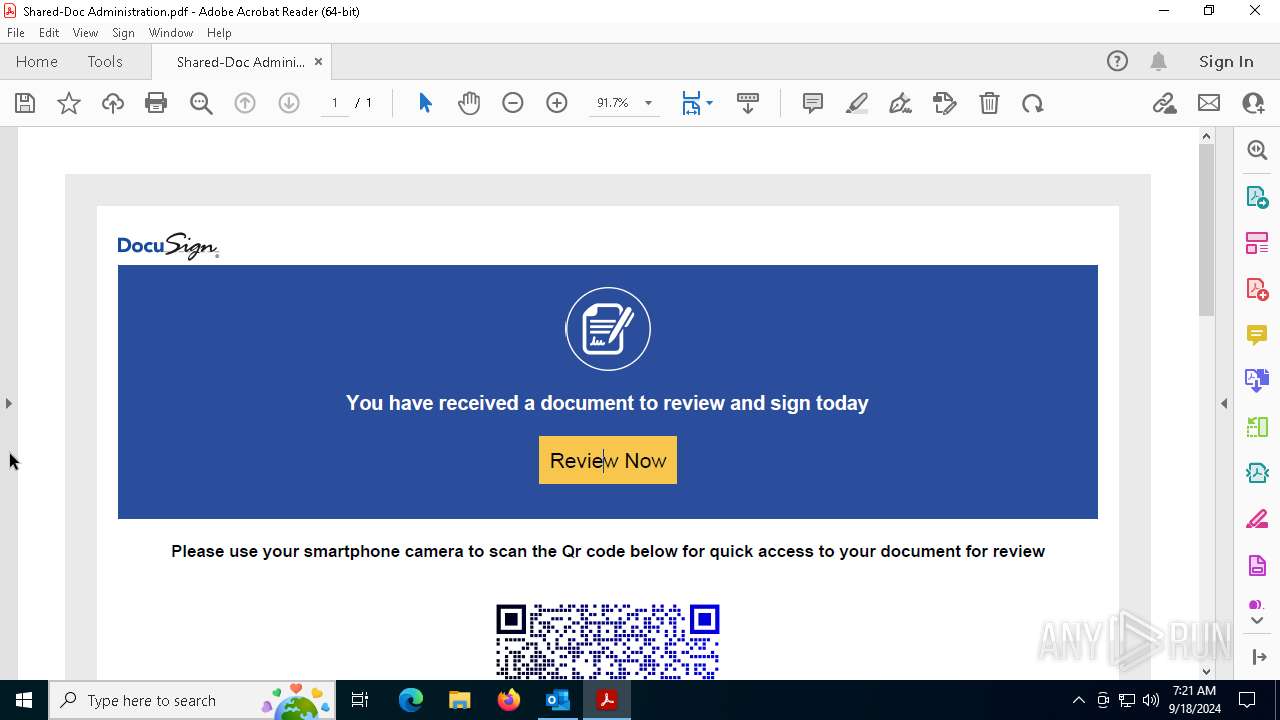The width and height of the screenshot is (1280, 720).
Task: Go to the next page with the down arrow
Action: [x=289, y=103]
